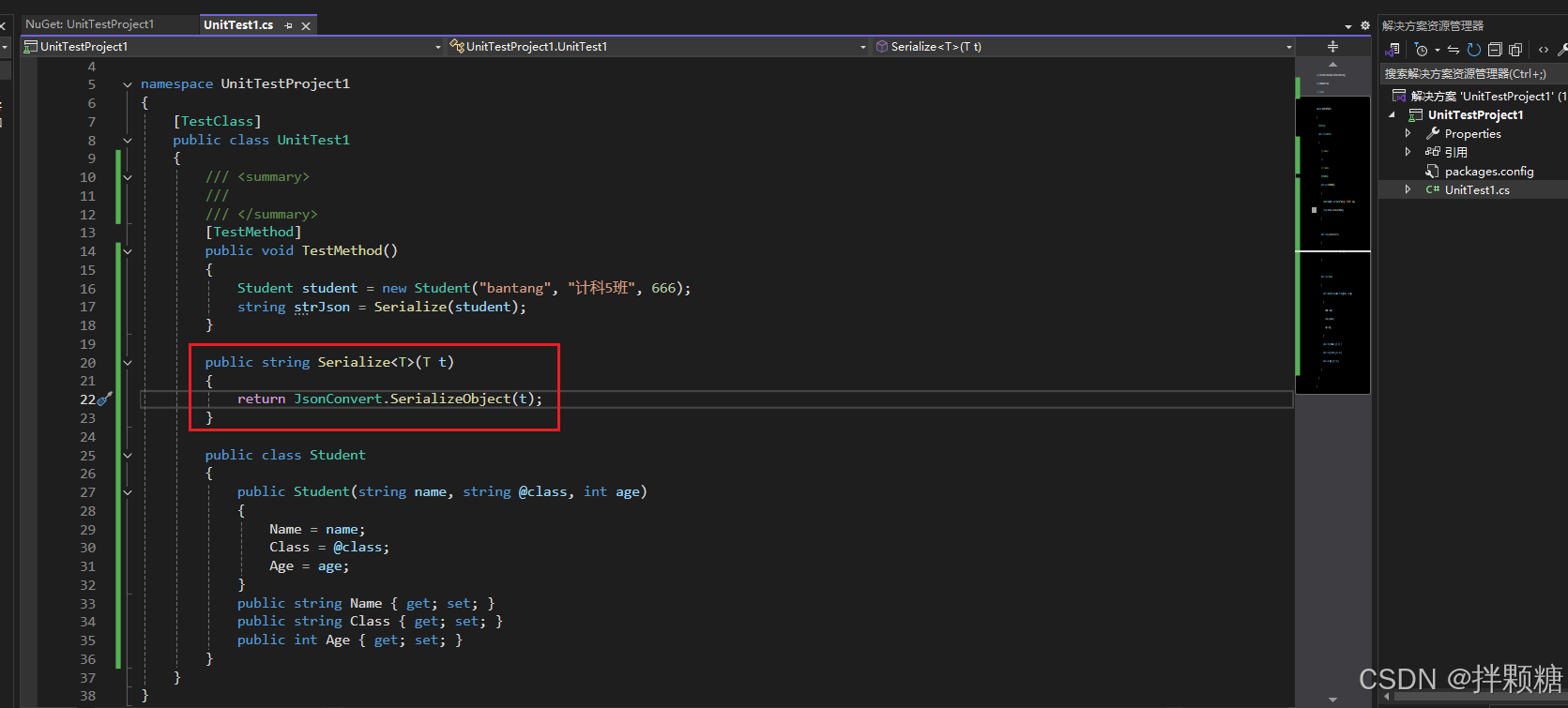
Task: Click the number 666 on line 16
Action: pos(663,288)
